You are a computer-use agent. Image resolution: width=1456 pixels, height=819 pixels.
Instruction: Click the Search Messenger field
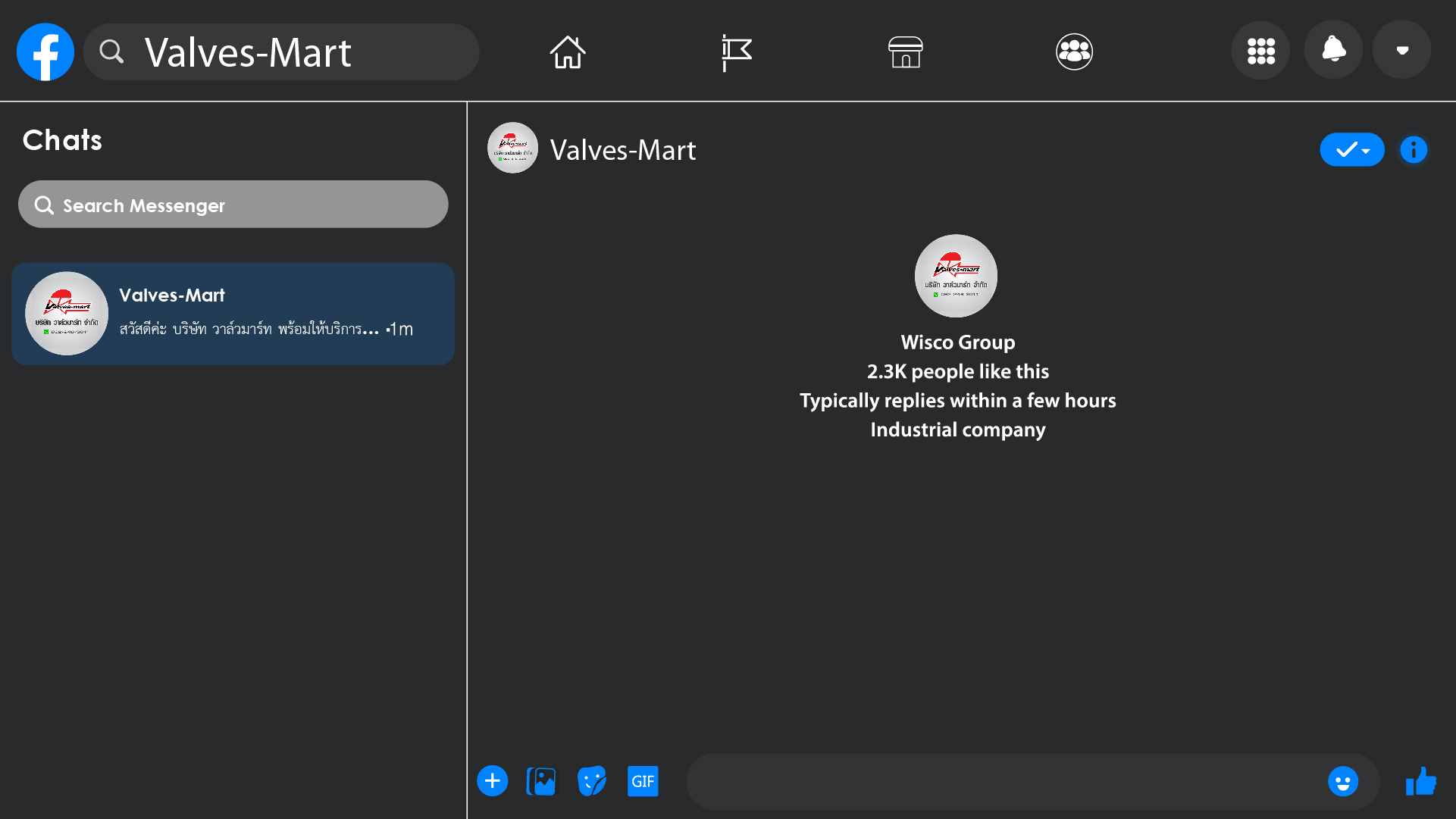tap(233, 205)
